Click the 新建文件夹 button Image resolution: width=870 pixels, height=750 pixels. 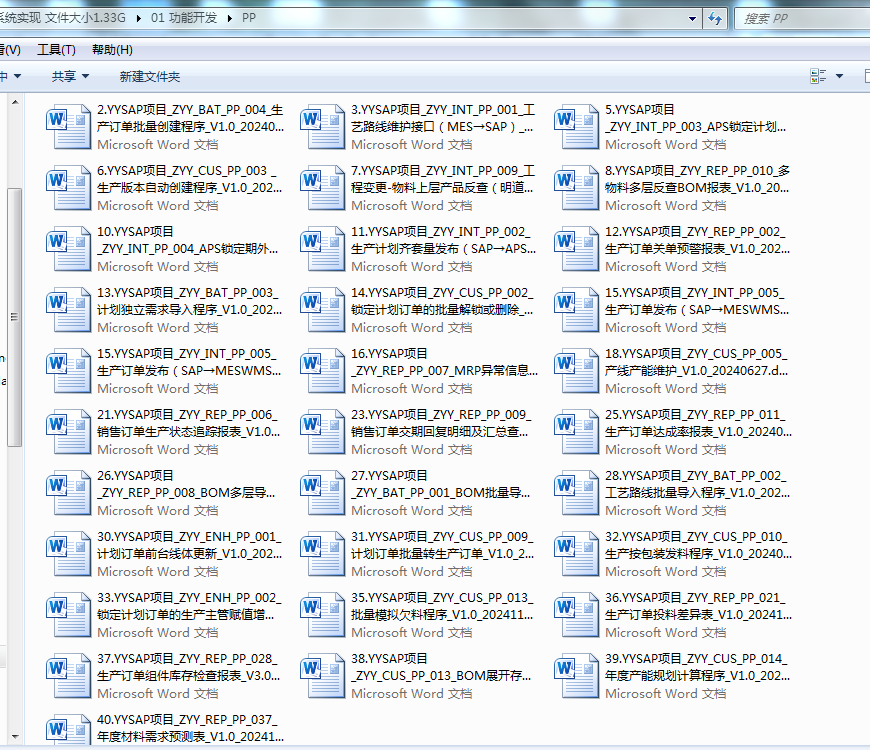pyautogui.click(x=150, y=76)
